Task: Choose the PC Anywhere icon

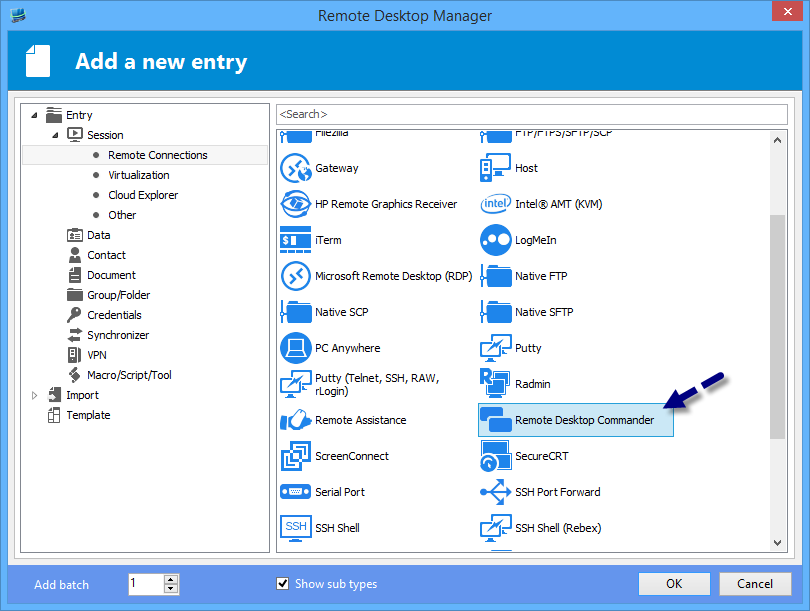Action: [296, 348]
